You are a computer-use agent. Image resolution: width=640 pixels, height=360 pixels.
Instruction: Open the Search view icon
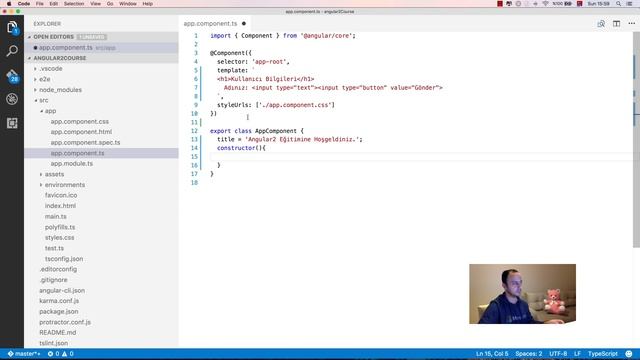(x=12, y=51)
